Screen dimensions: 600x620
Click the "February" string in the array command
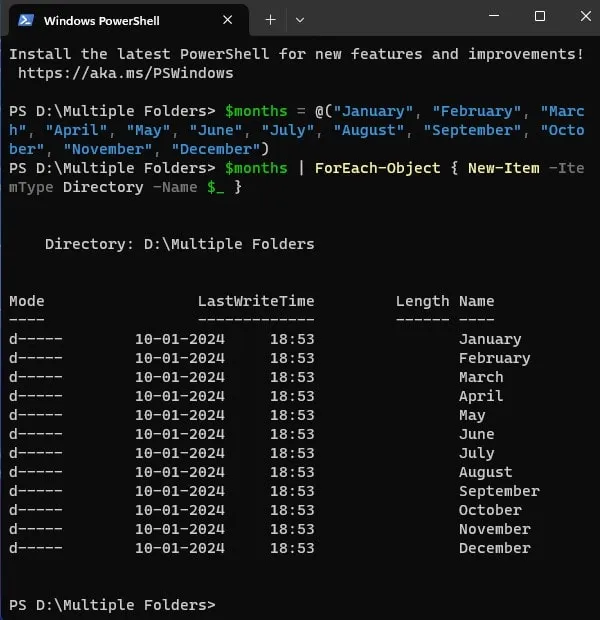point(477,111)
